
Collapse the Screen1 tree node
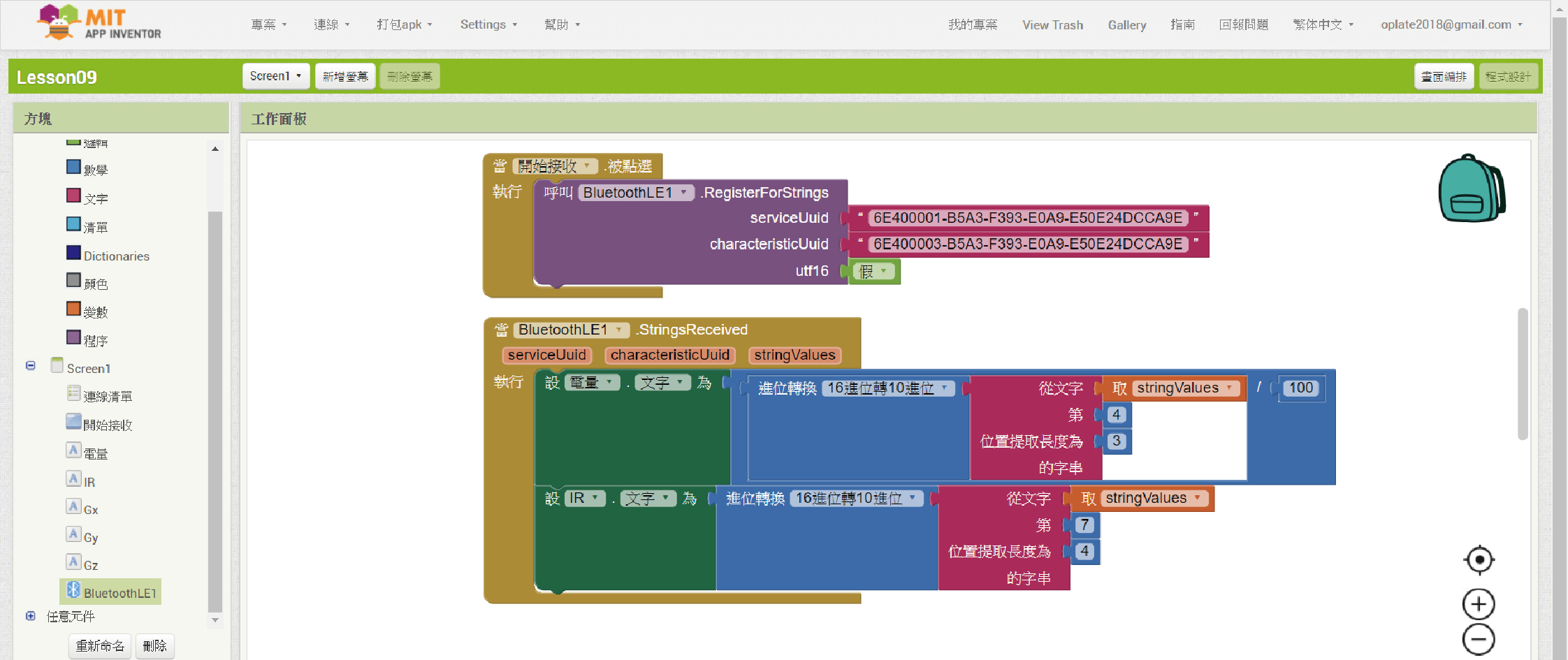click(31, 366)
